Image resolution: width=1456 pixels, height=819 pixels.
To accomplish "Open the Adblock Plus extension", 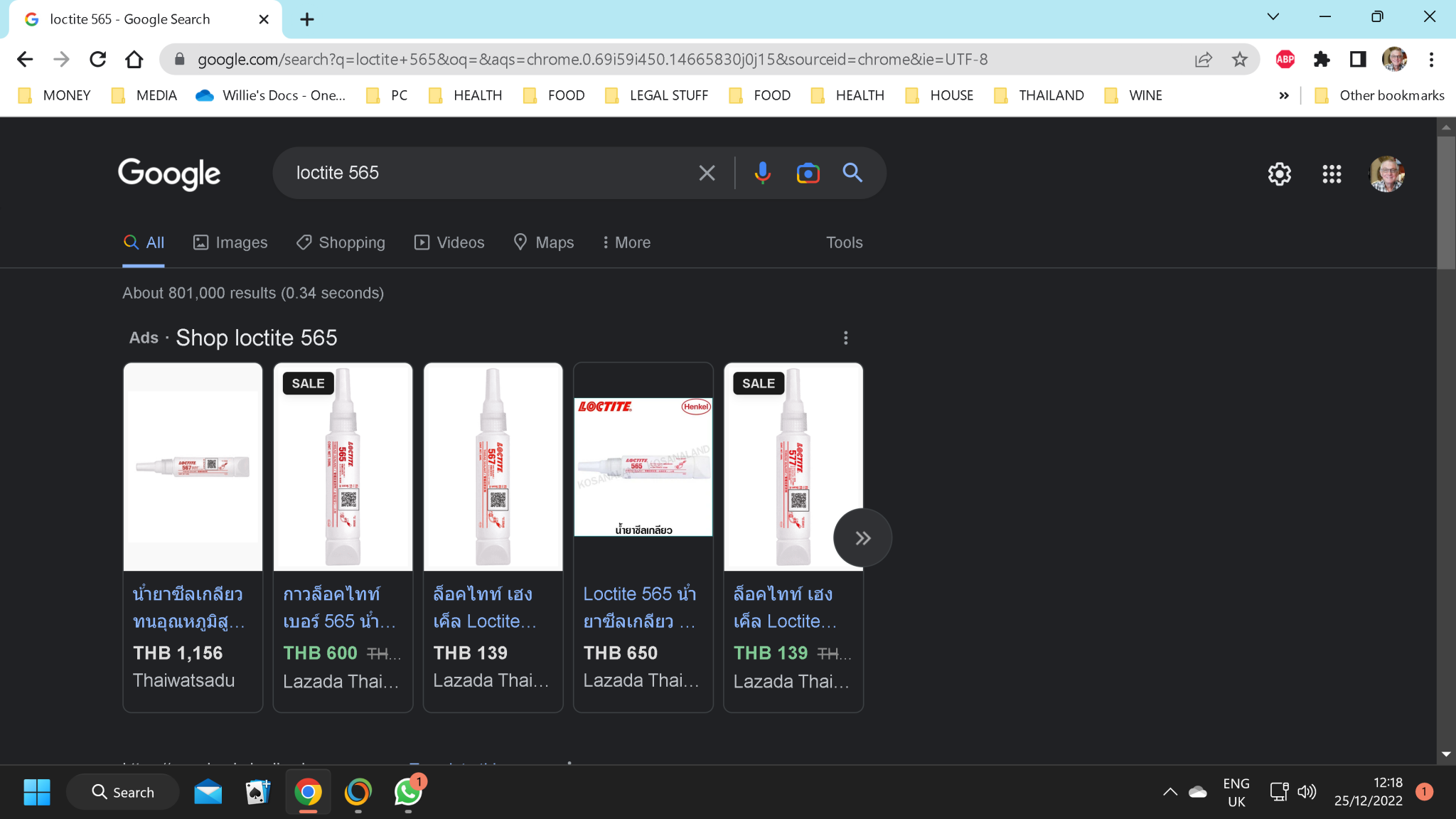I will 1285,60.
